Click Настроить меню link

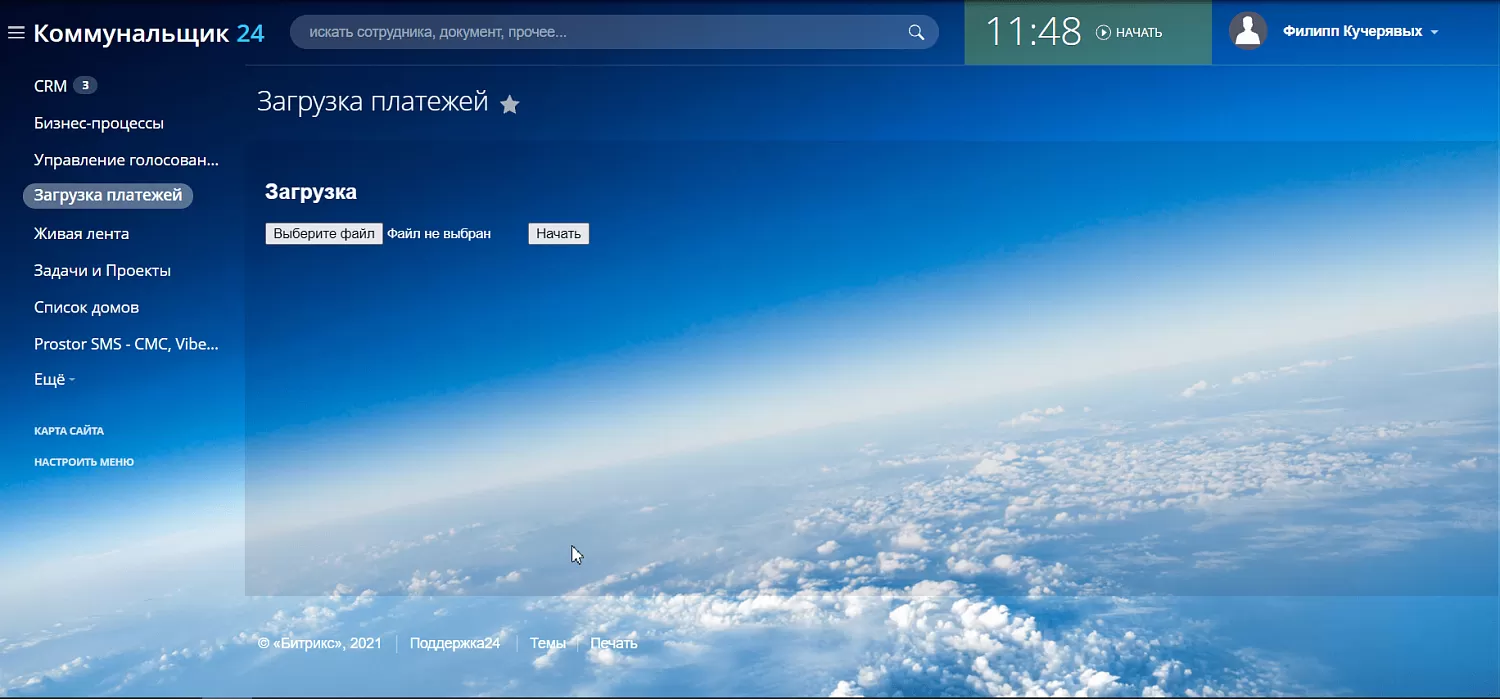point(84,462)
